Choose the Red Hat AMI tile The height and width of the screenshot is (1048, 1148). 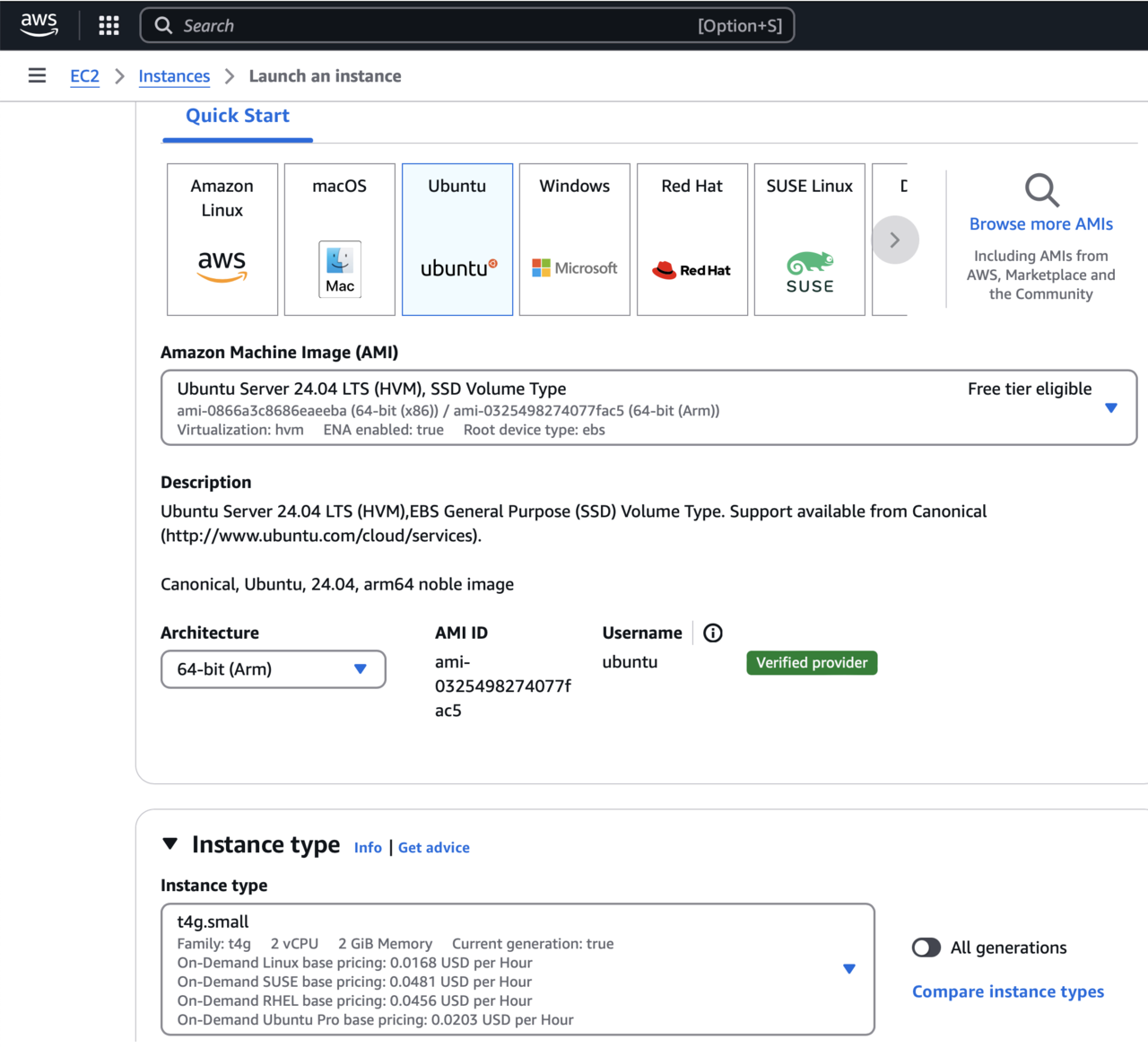tap(692, 240)
